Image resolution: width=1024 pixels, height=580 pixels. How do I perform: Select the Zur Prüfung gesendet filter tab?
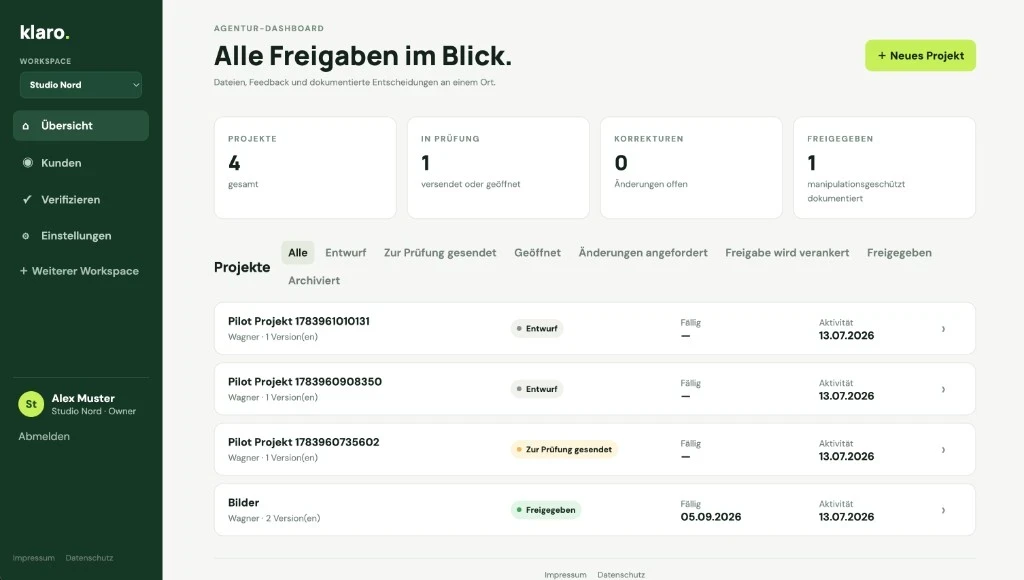click(x=440, y=253)
